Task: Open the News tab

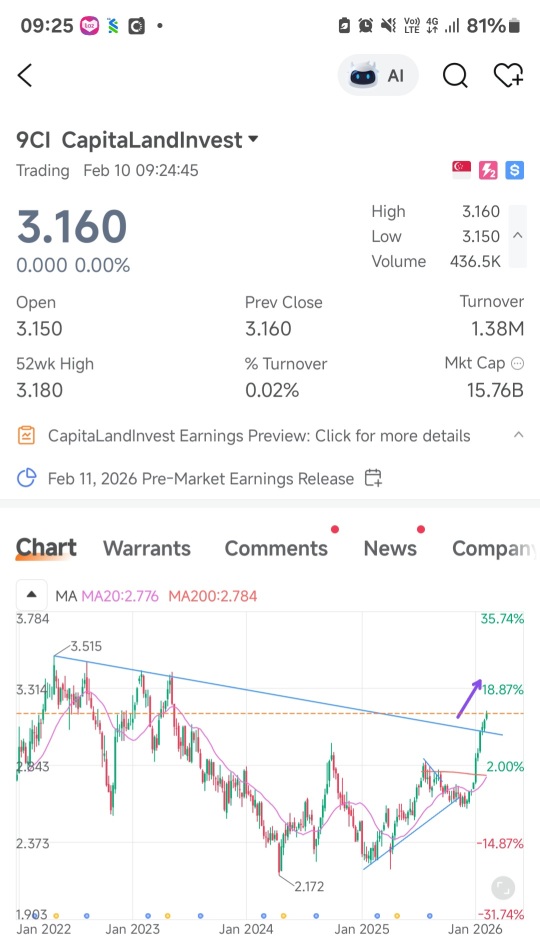Action: point(390,548)
